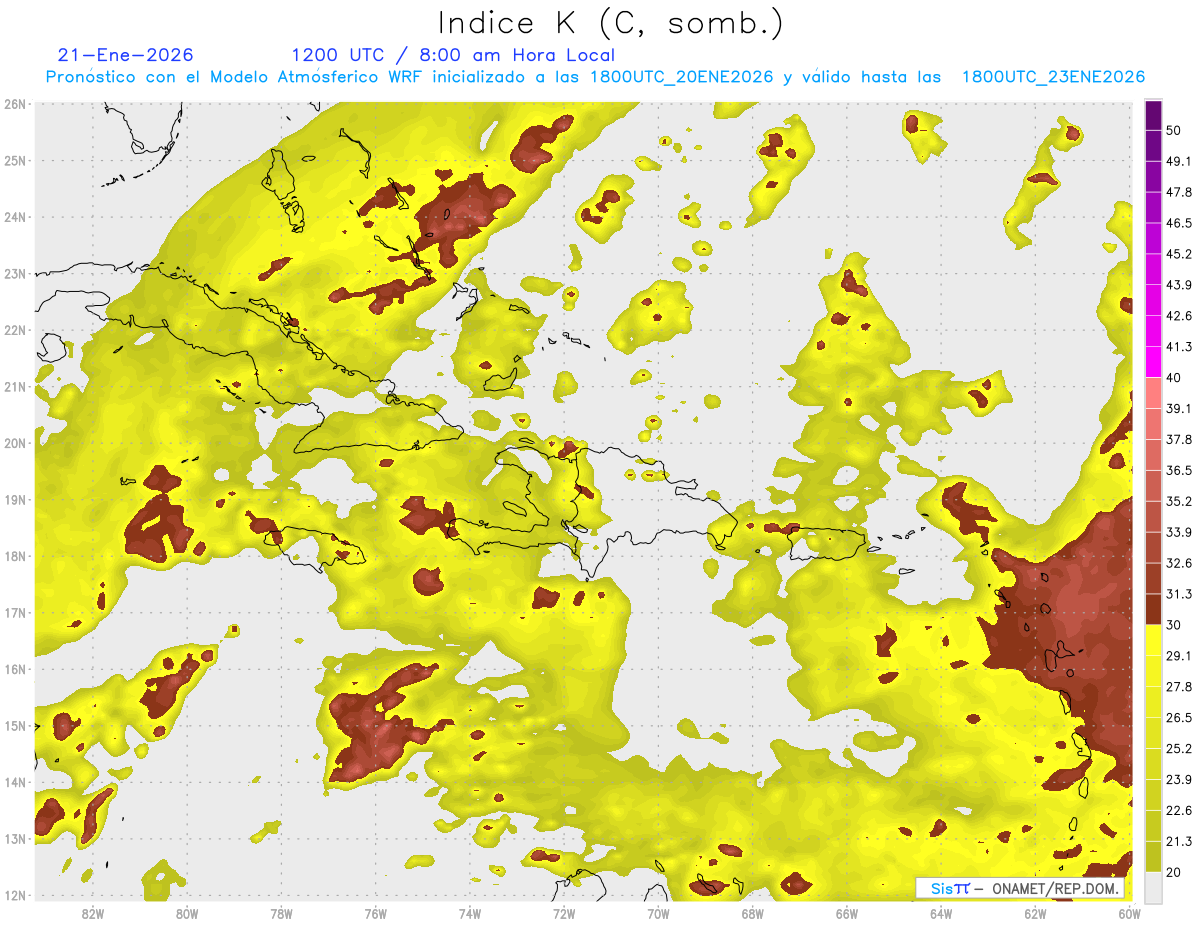
Task: Click the colorbar value "30"
Action: (1175, 625)
